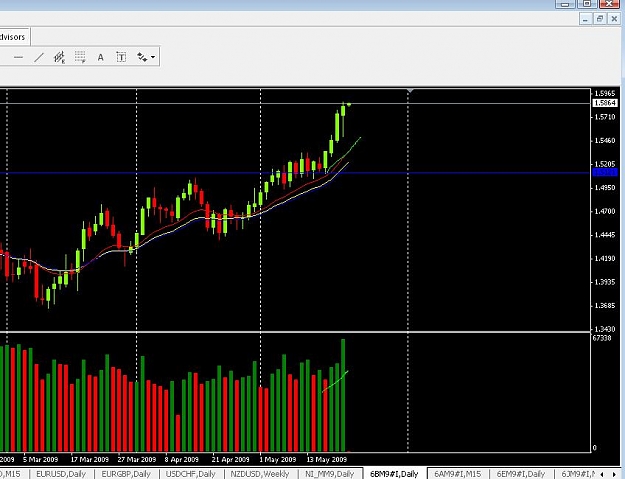
Task: Toggle the Expert Advisors button
Action: pos(13,37)
